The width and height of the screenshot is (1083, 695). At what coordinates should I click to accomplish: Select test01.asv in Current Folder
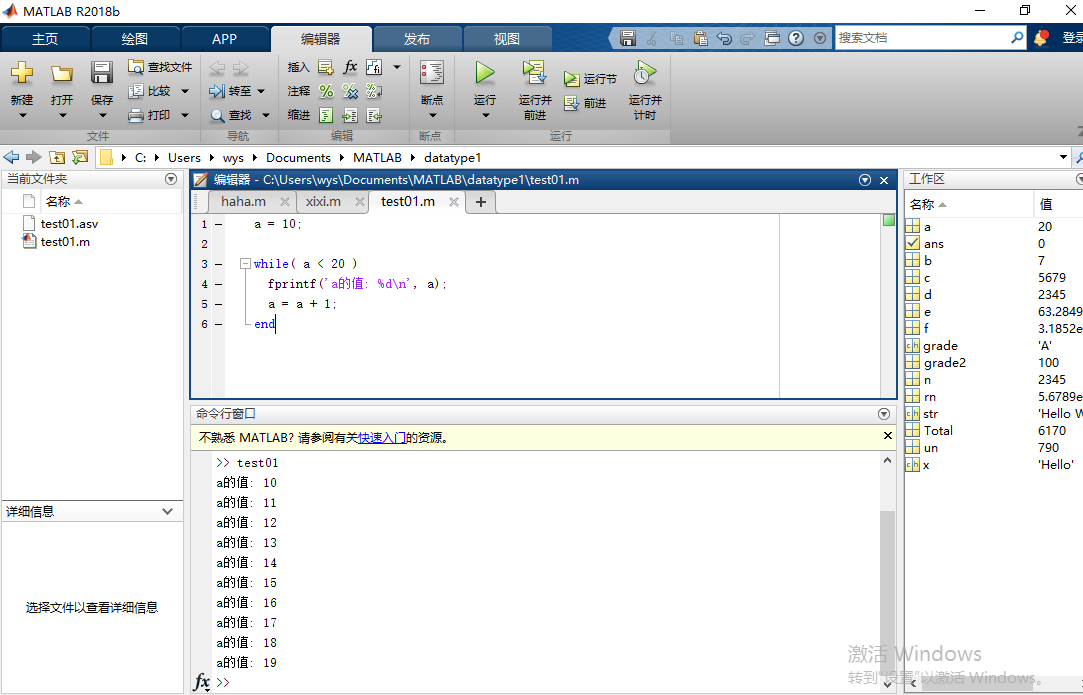69,224
